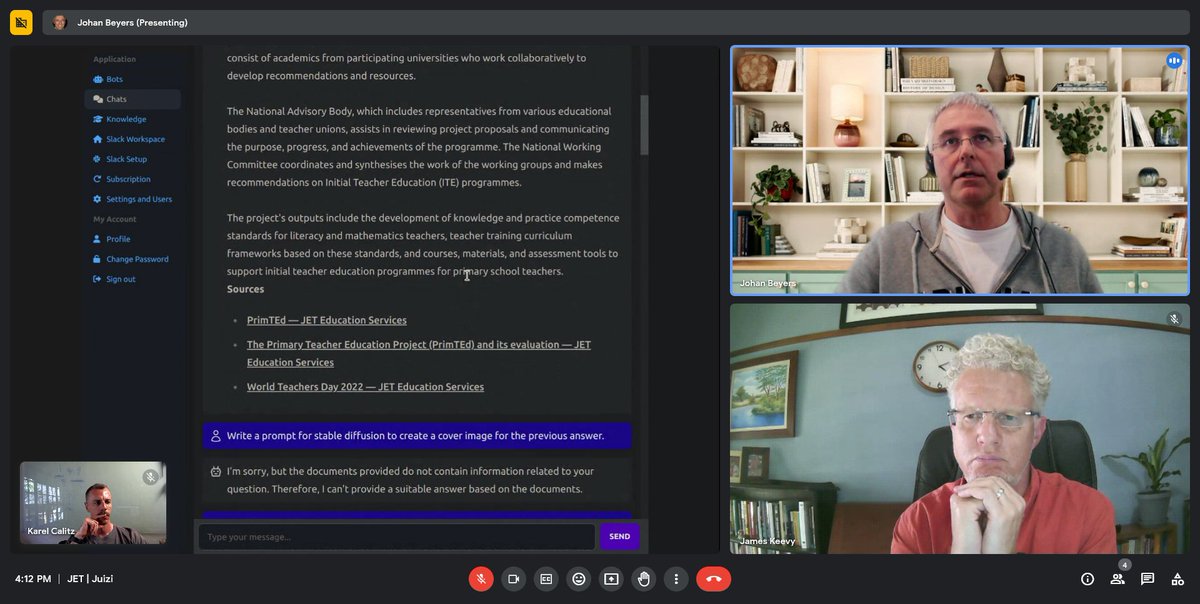Click the James Keevy video tile

[960, 428]
